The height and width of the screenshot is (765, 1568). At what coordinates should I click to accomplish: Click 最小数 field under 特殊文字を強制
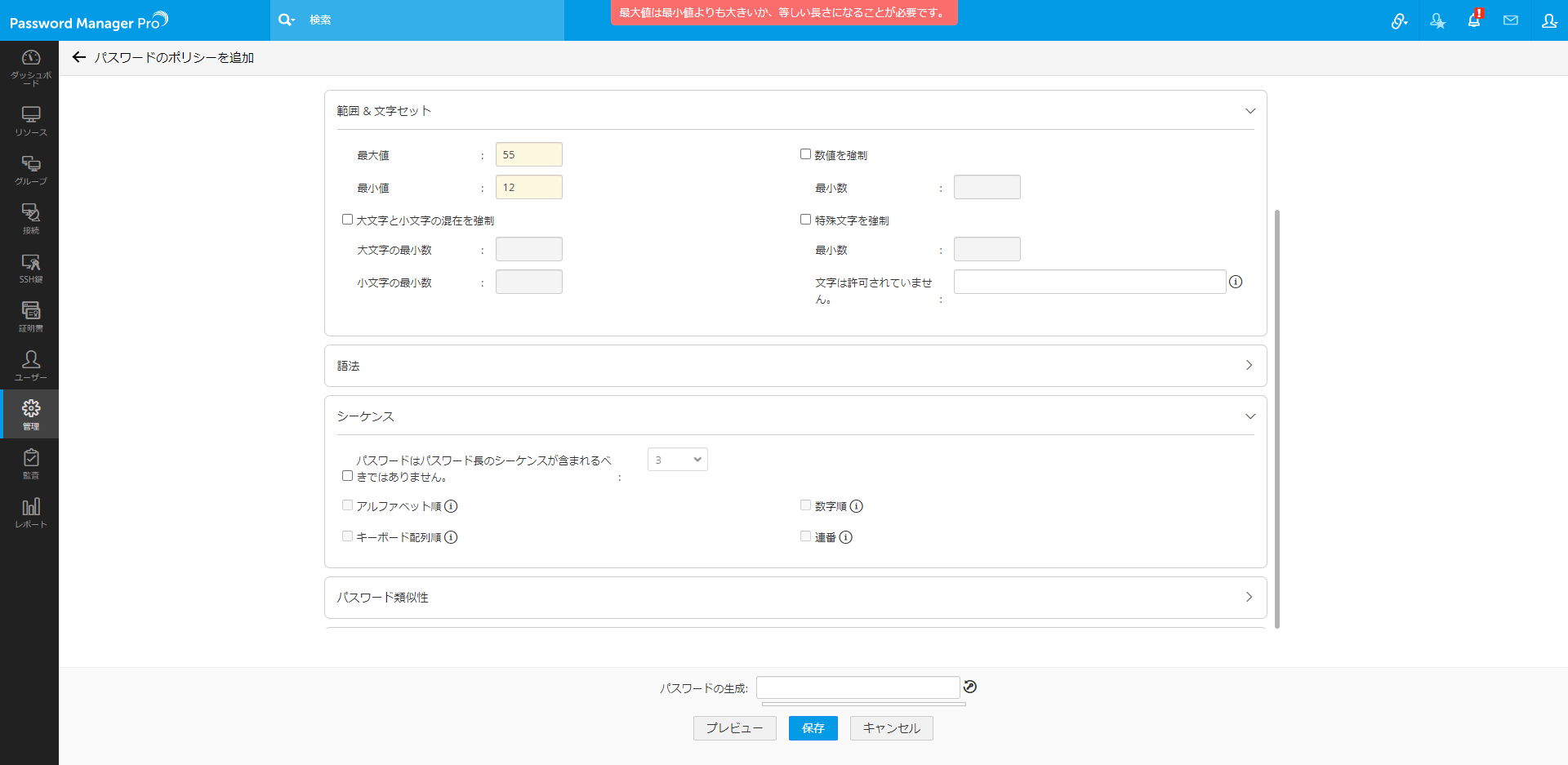click(x=987, y=249)
